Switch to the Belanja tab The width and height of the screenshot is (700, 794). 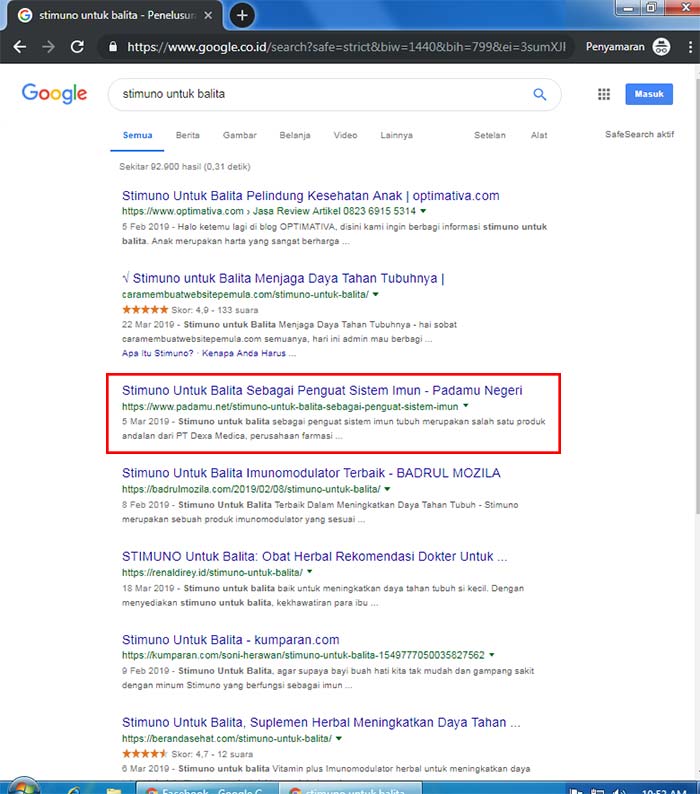(x=295, y=135)
